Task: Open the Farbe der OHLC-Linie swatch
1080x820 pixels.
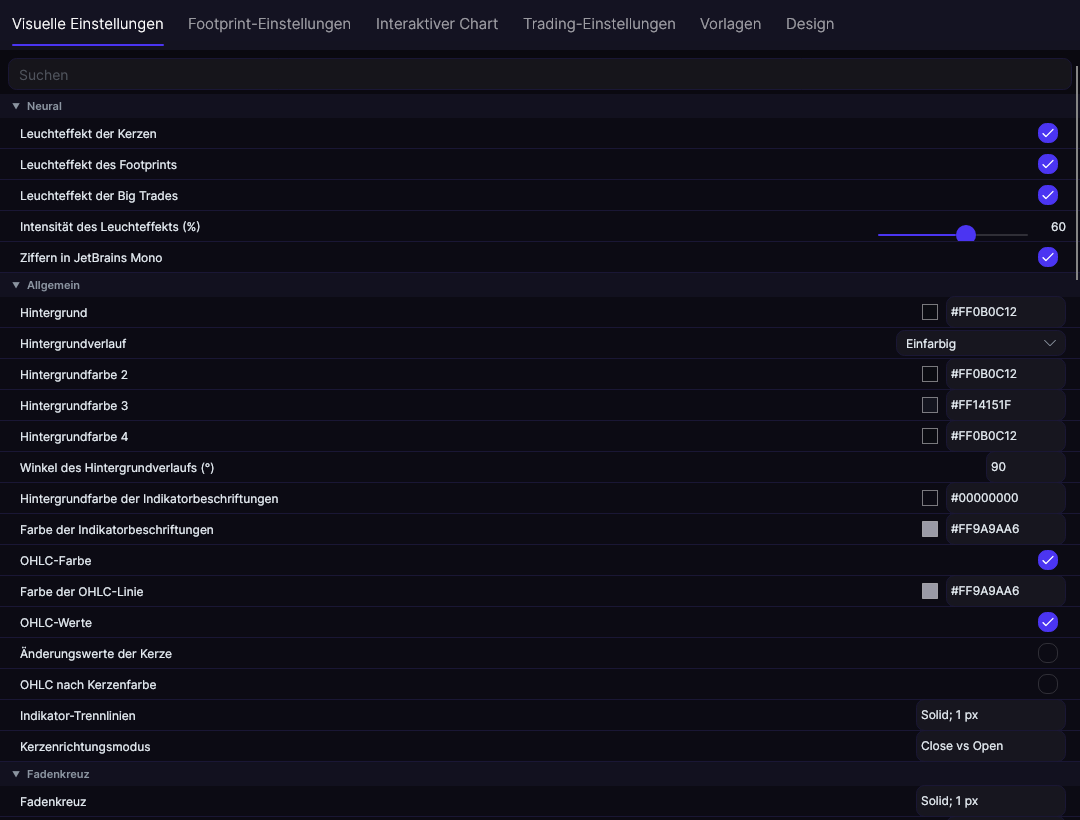Action: 930,591
